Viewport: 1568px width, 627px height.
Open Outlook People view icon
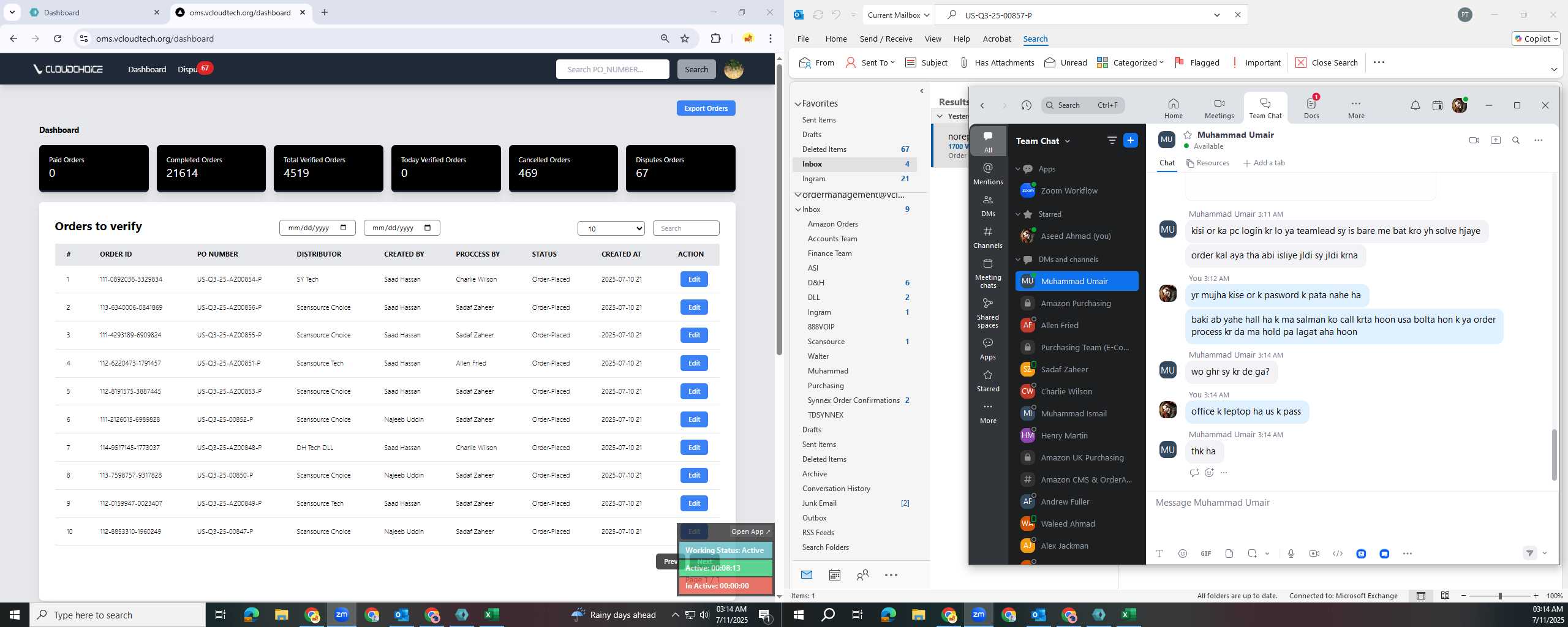click(862, 575)
